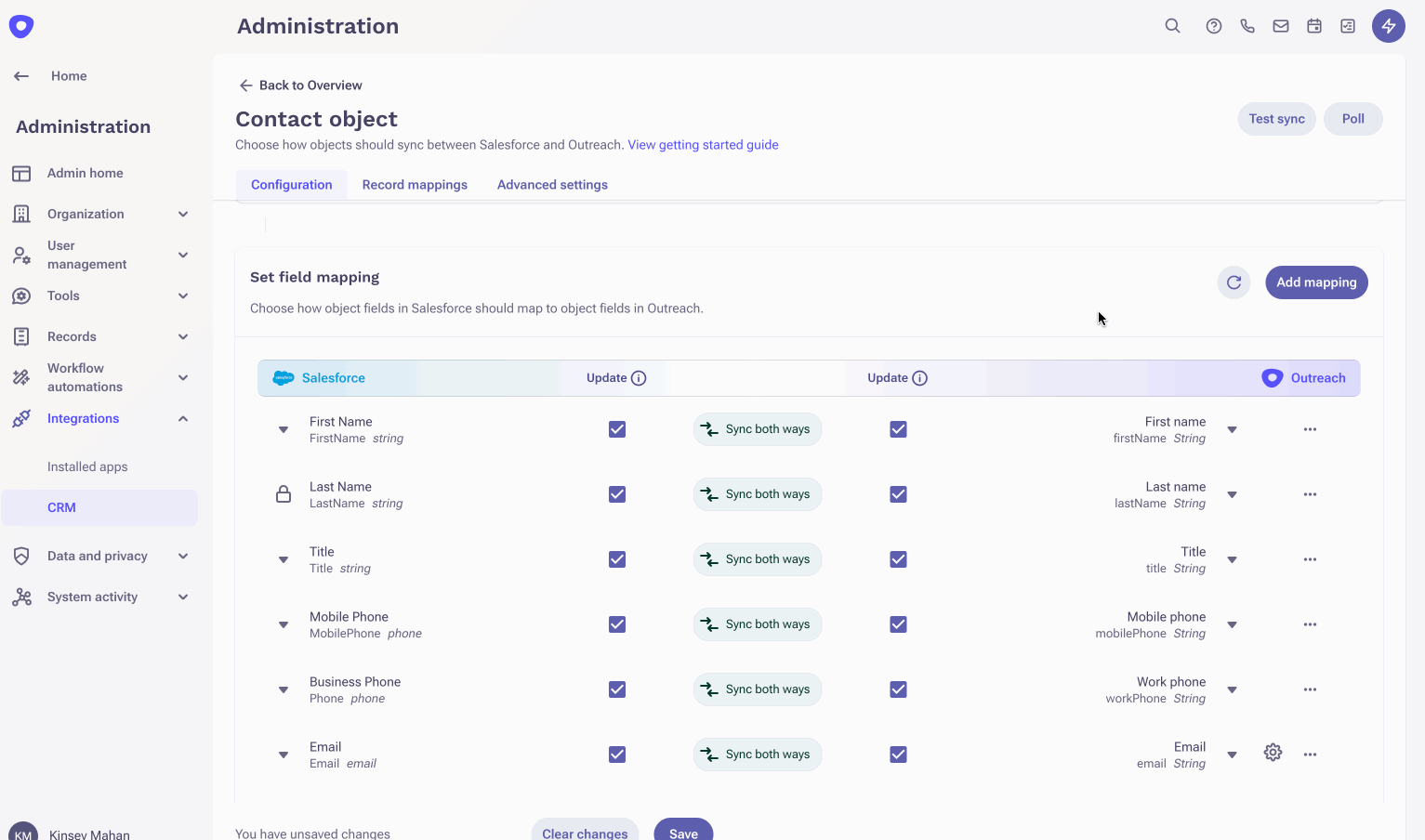Click the Test sync button
The height and width of the screenshot is (840, 1425).
pyautogui.click(x=1276, y=119)
